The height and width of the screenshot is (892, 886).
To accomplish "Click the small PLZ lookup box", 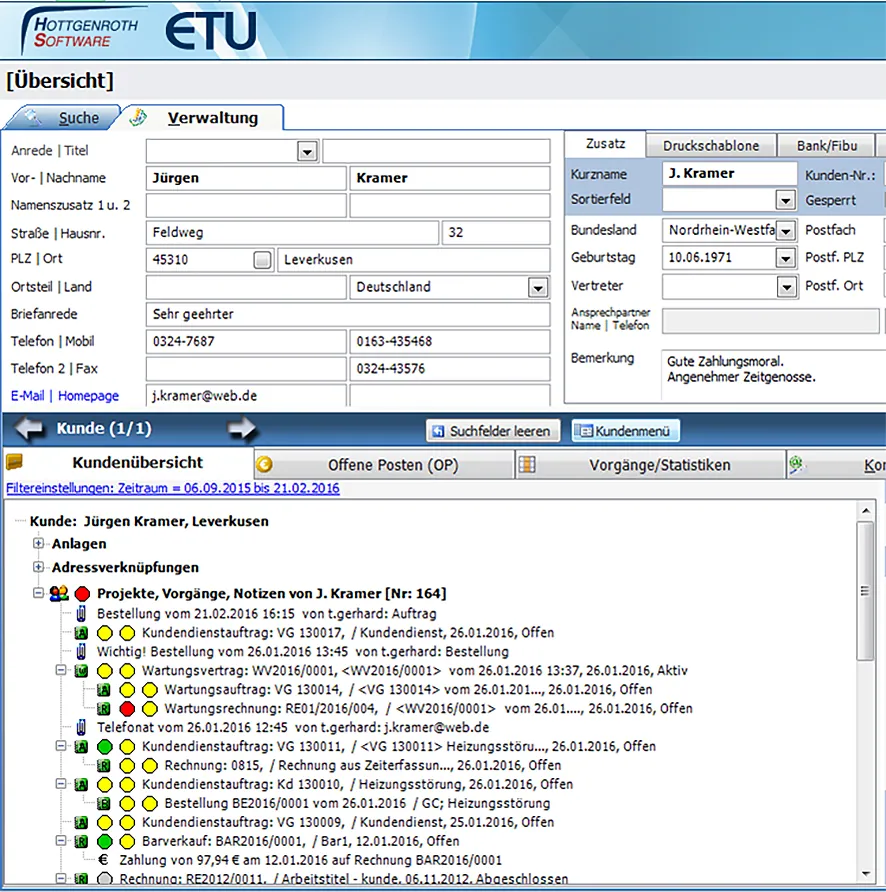I will coord(262,260).
